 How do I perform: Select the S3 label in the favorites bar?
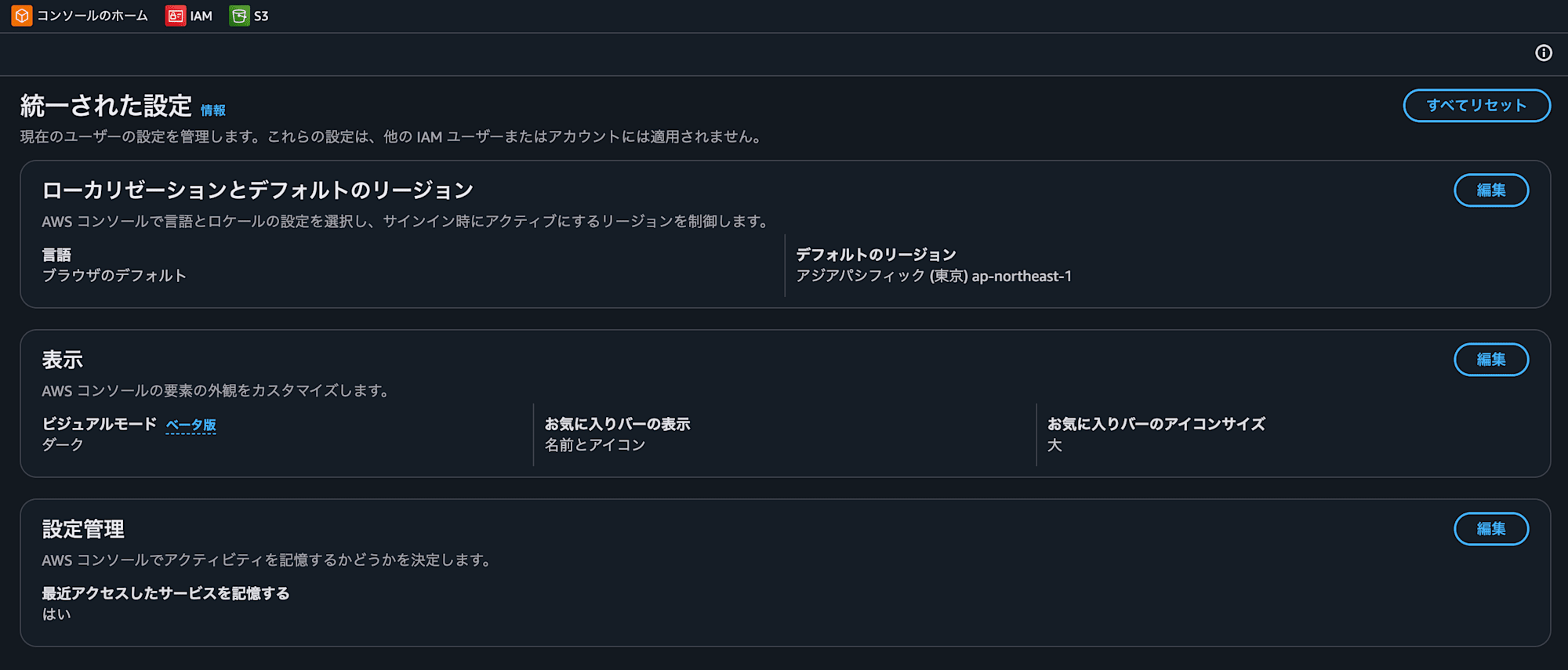click(x=261, y=15)
